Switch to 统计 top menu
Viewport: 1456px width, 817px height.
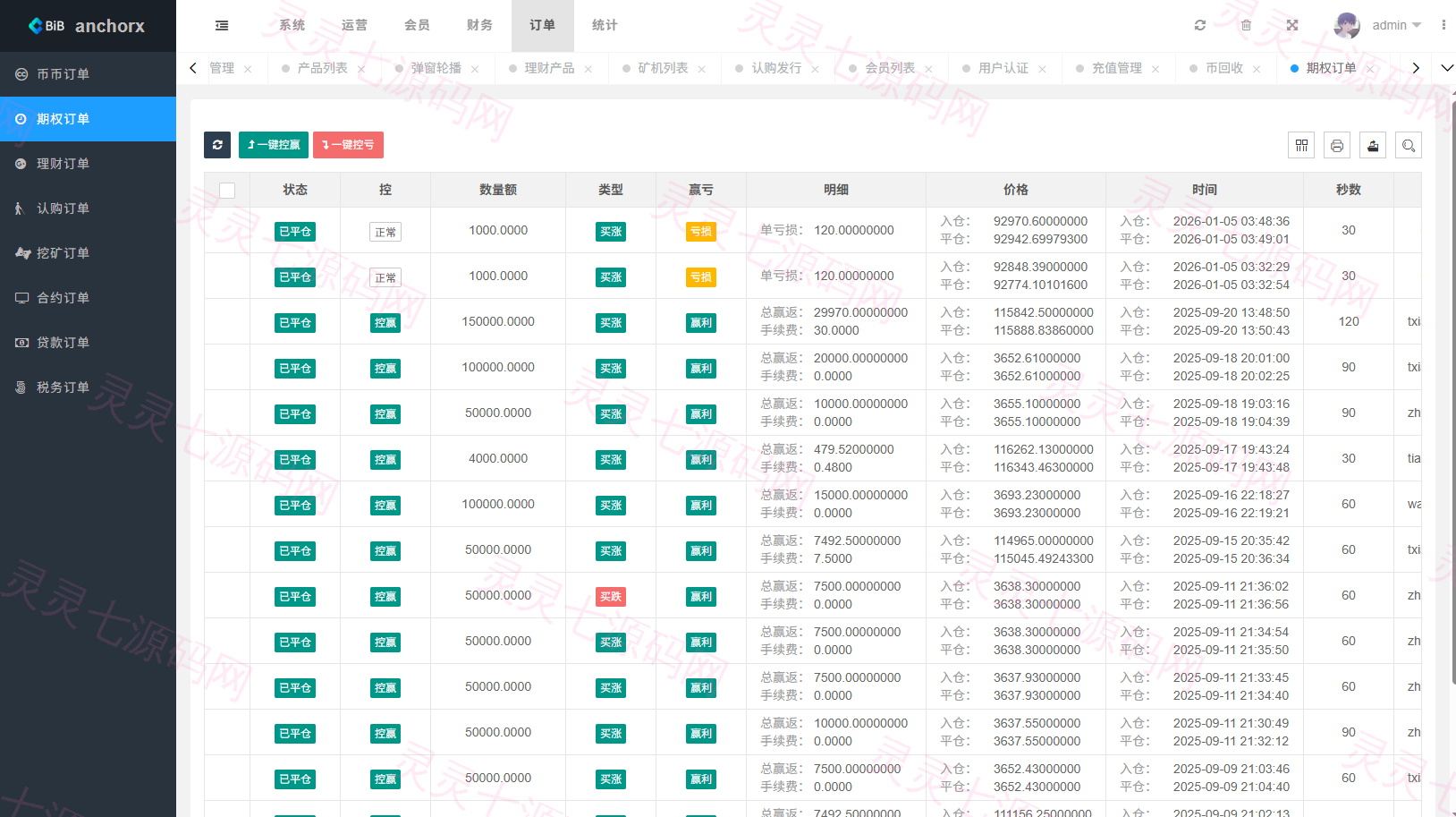(x=605, y=25)
